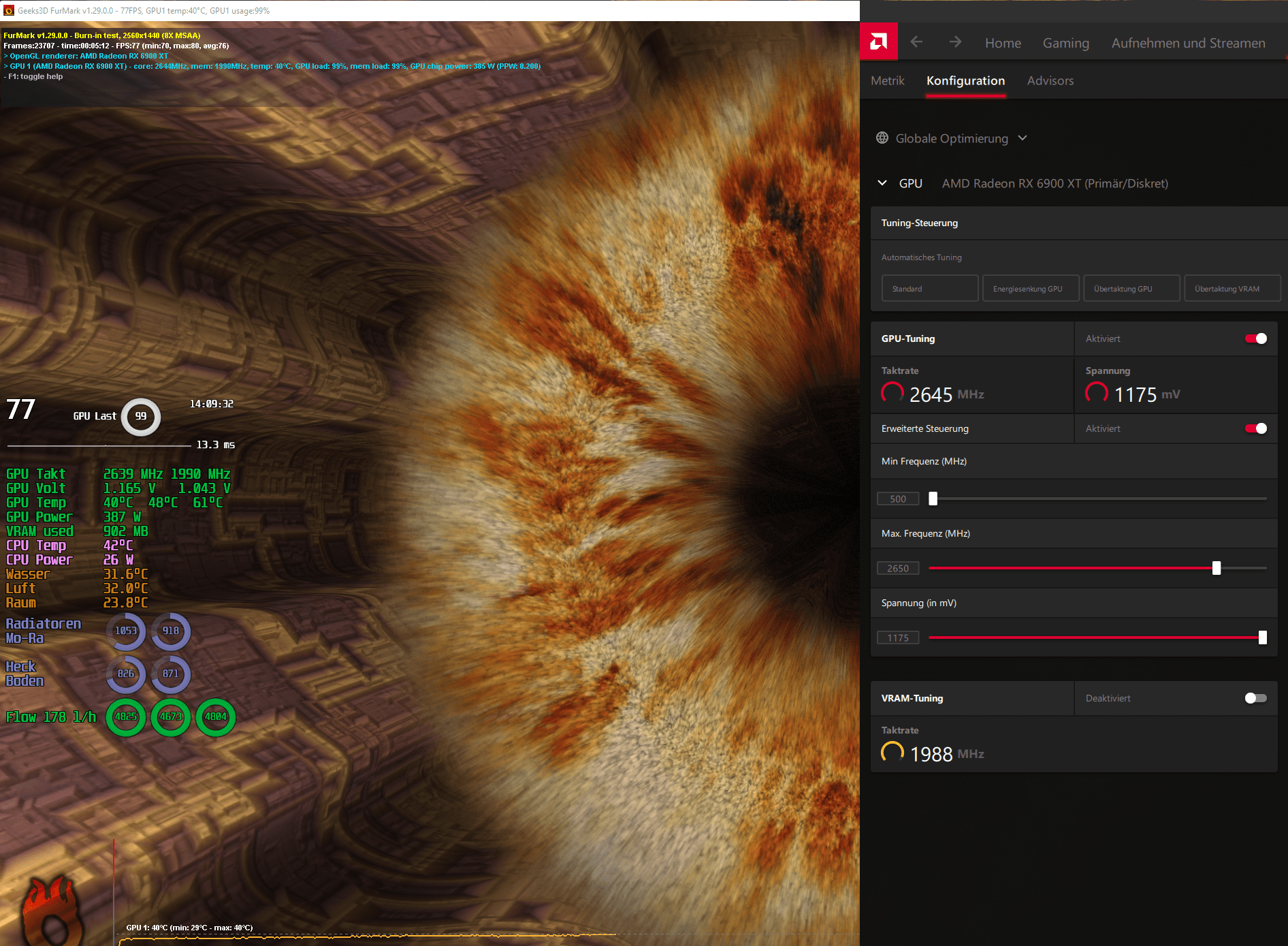Click the '13.3 ms' frametime value
Viewport: 1288px width, 946px height.
[x=216, y=445]
